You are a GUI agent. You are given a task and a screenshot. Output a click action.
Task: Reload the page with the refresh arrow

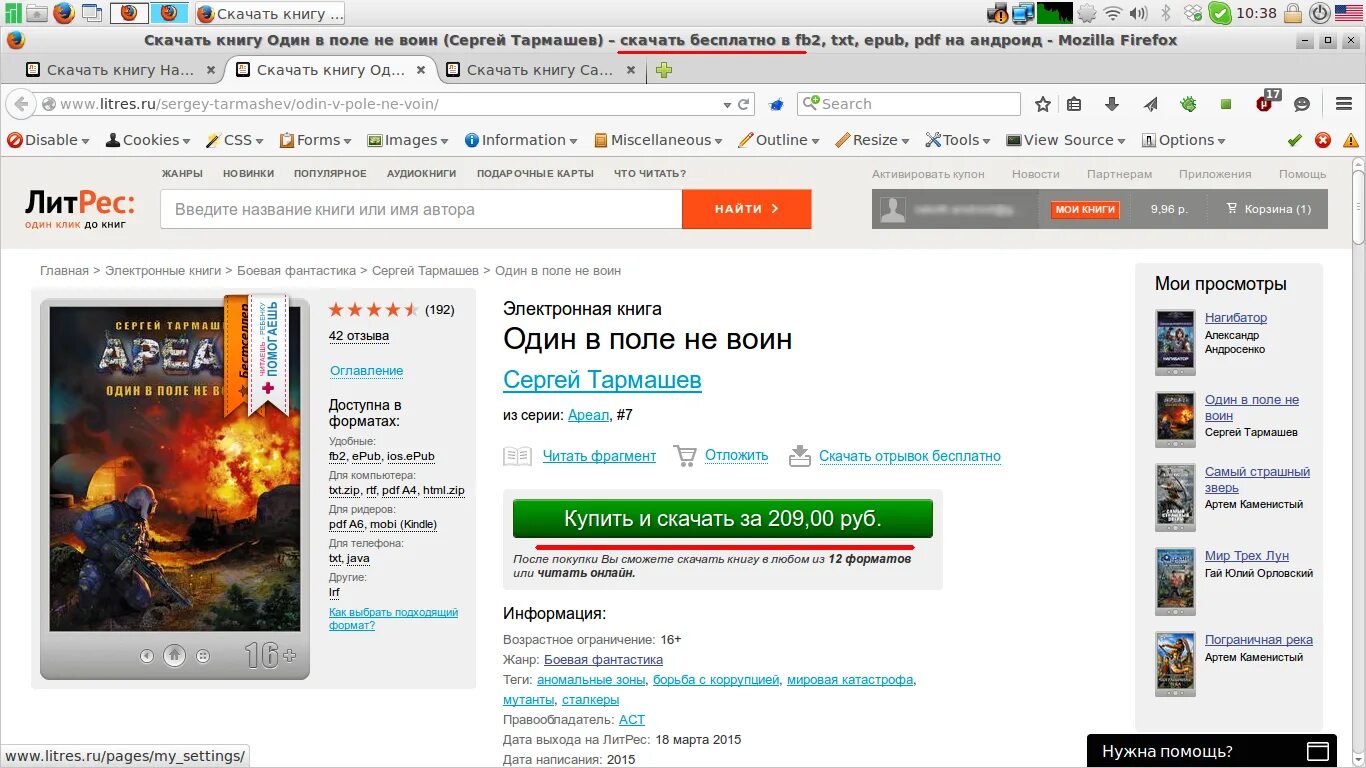click(x=744, y=104)
